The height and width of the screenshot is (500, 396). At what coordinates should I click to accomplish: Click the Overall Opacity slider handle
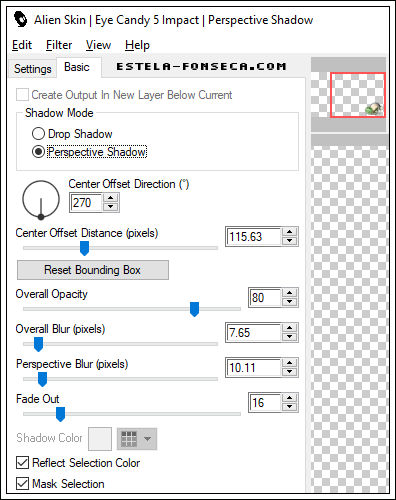point(194,309)
